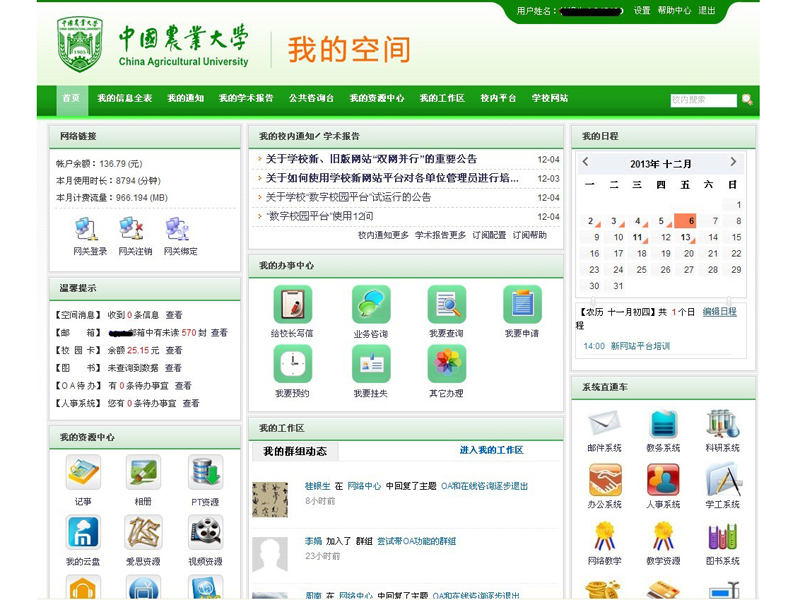The width and height of the screenshot is (800, 600).
Task: Click 学术报告更多 link
Action: [440, 235]
